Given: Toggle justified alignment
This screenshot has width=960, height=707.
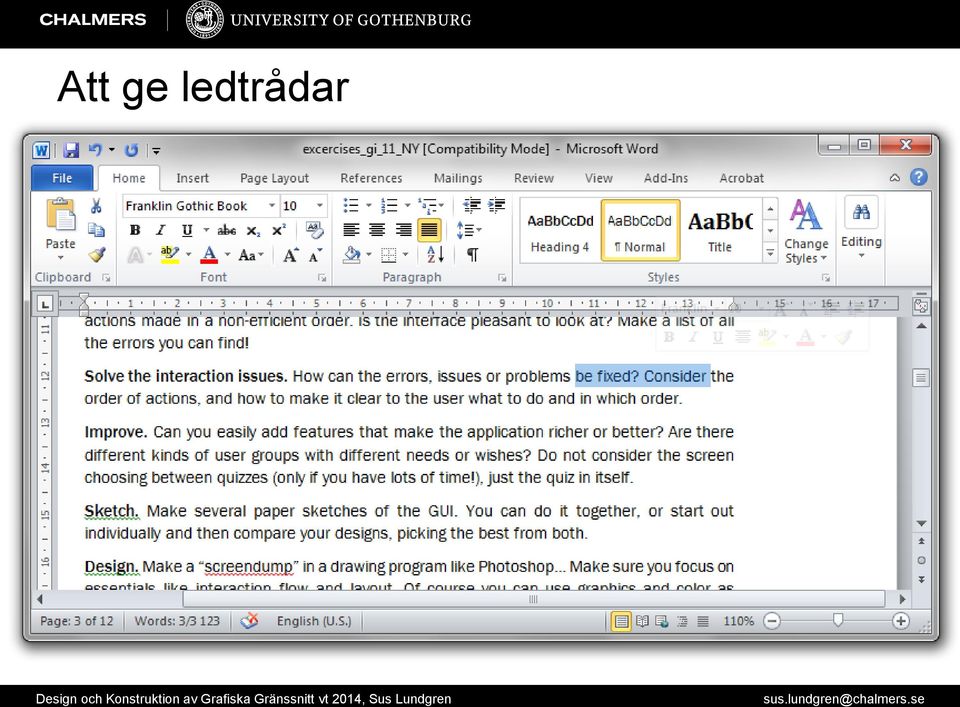Looking at the screenshot, I should pyautogui.click(x=429, y=230).
